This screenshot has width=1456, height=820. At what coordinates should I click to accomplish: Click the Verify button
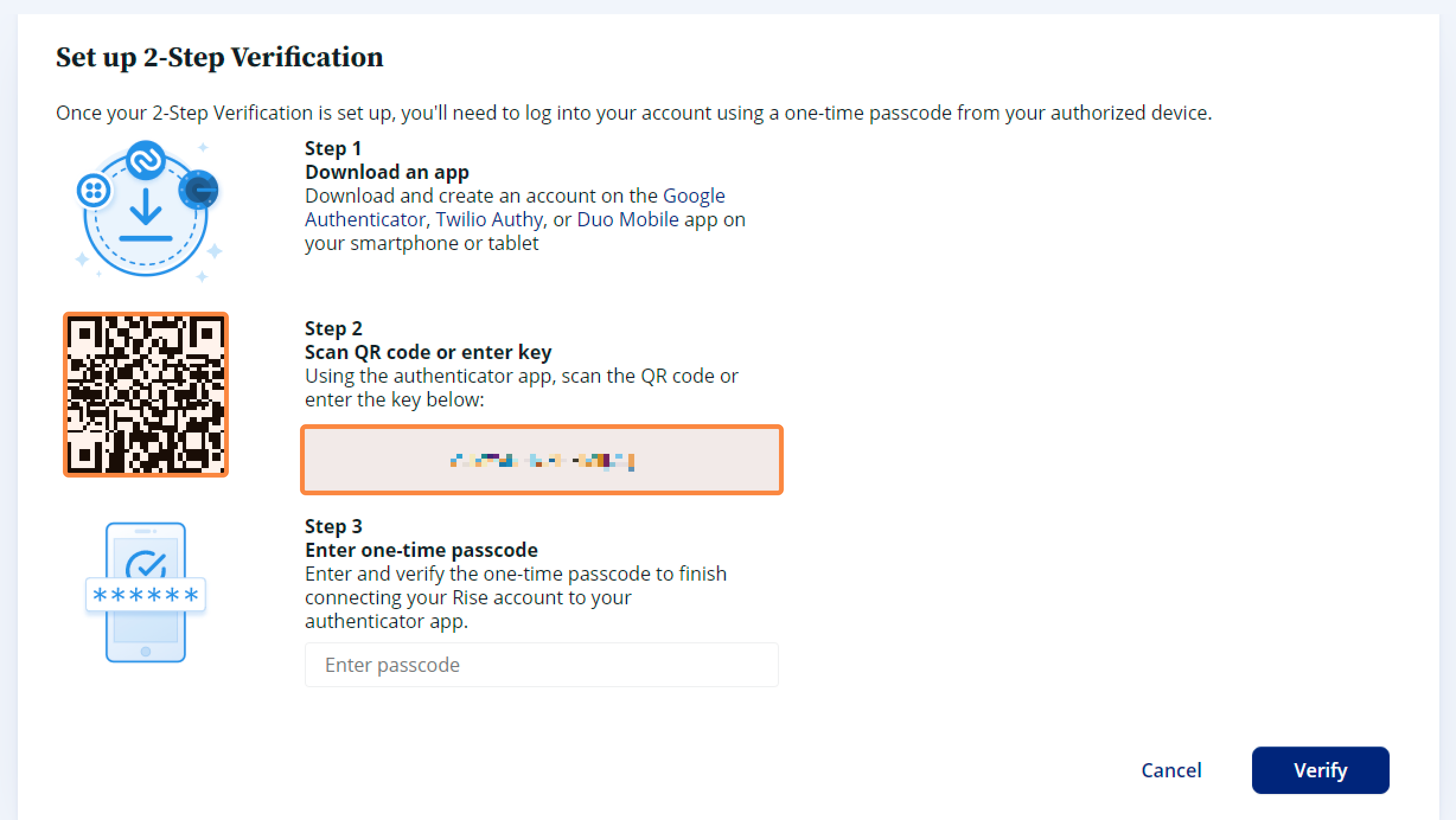1321,770
